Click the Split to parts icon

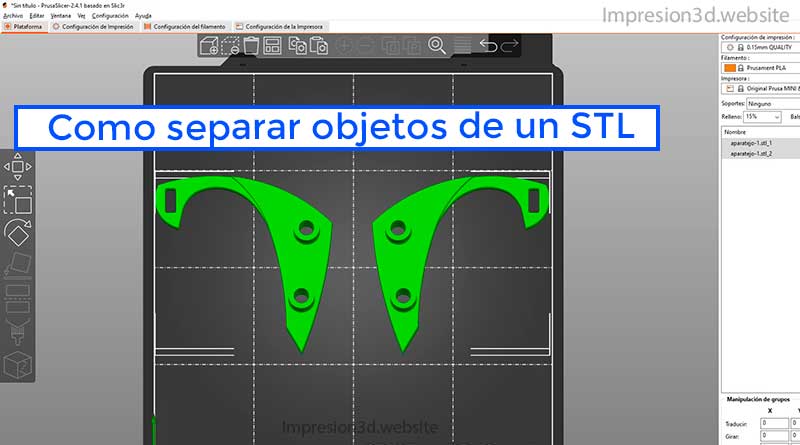(x=412, y=46)
